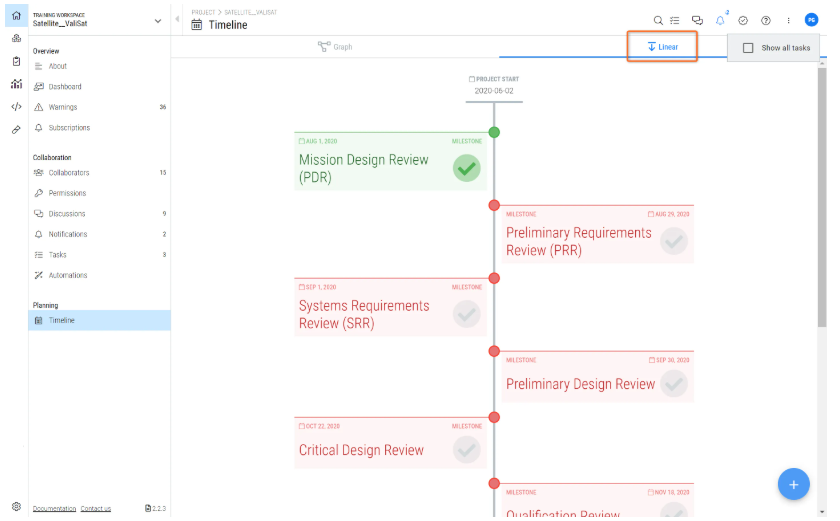840x521 pixels.
Task: Enable the Show all tasks checkbox
Action: point(748,47)
